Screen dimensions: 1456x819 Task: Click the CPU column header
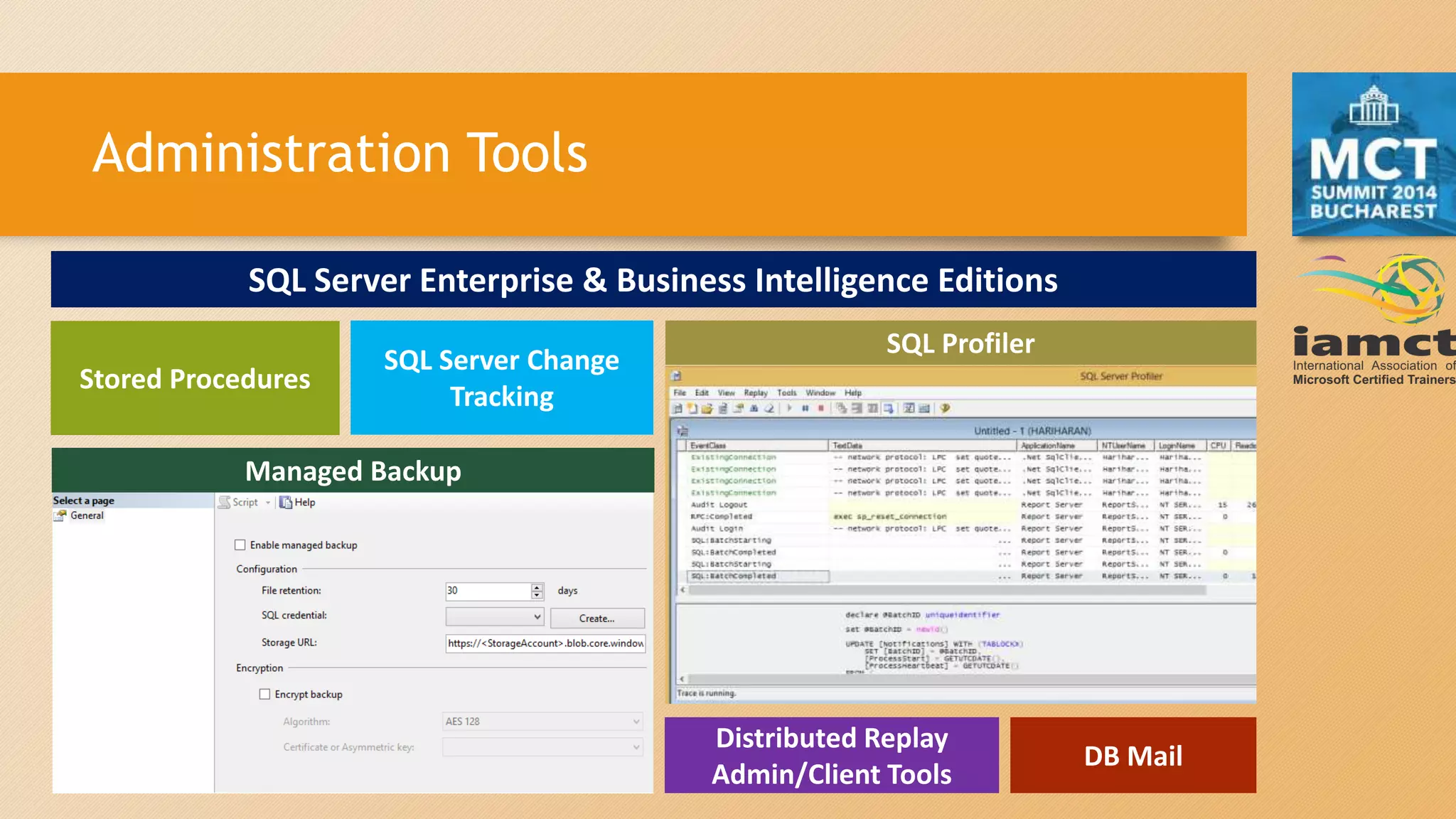tap(1219, 446)
